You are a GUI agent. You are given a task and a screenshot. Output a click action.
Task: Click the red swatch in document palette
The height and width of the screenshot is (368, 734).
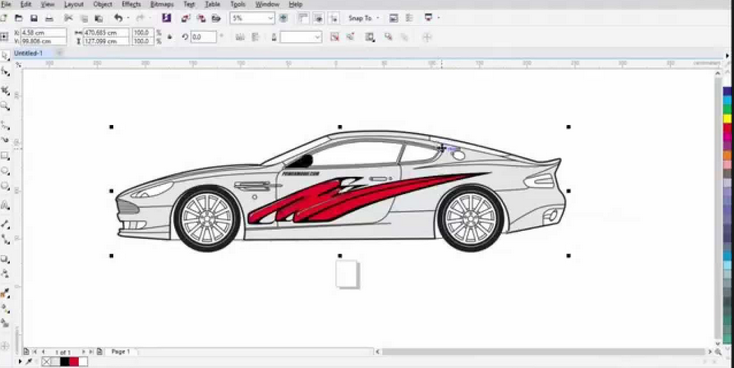[x=74, y=361]
